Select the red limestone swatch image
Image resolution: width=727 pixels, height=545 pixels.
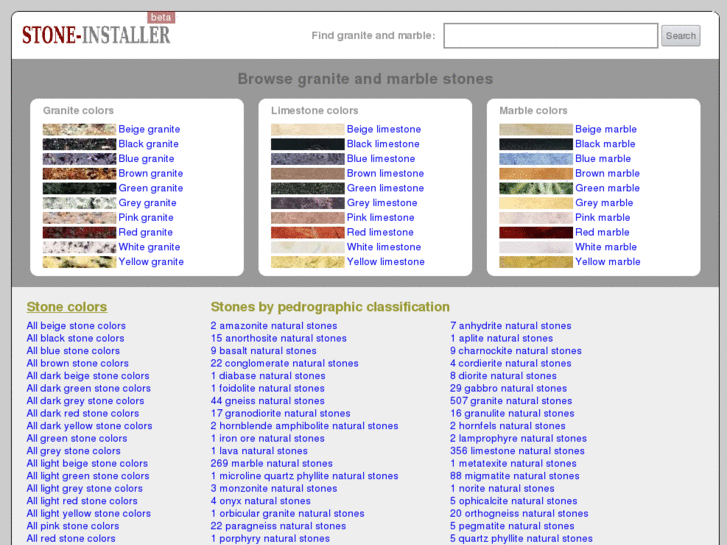pyautogui.click(x=307, y=232)
